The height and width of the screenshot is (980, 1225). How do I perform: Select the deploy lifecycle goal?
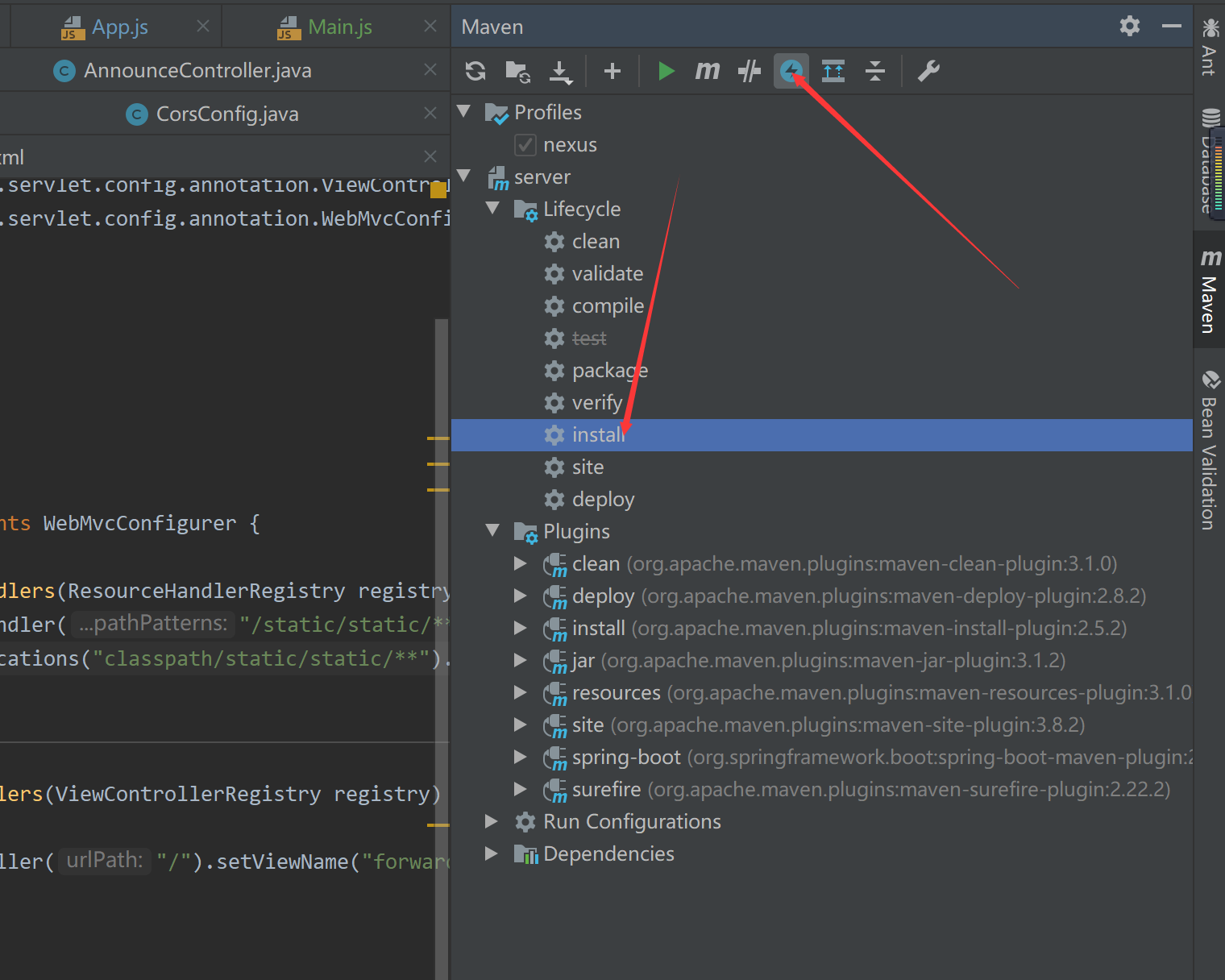[x=603, y=499]
